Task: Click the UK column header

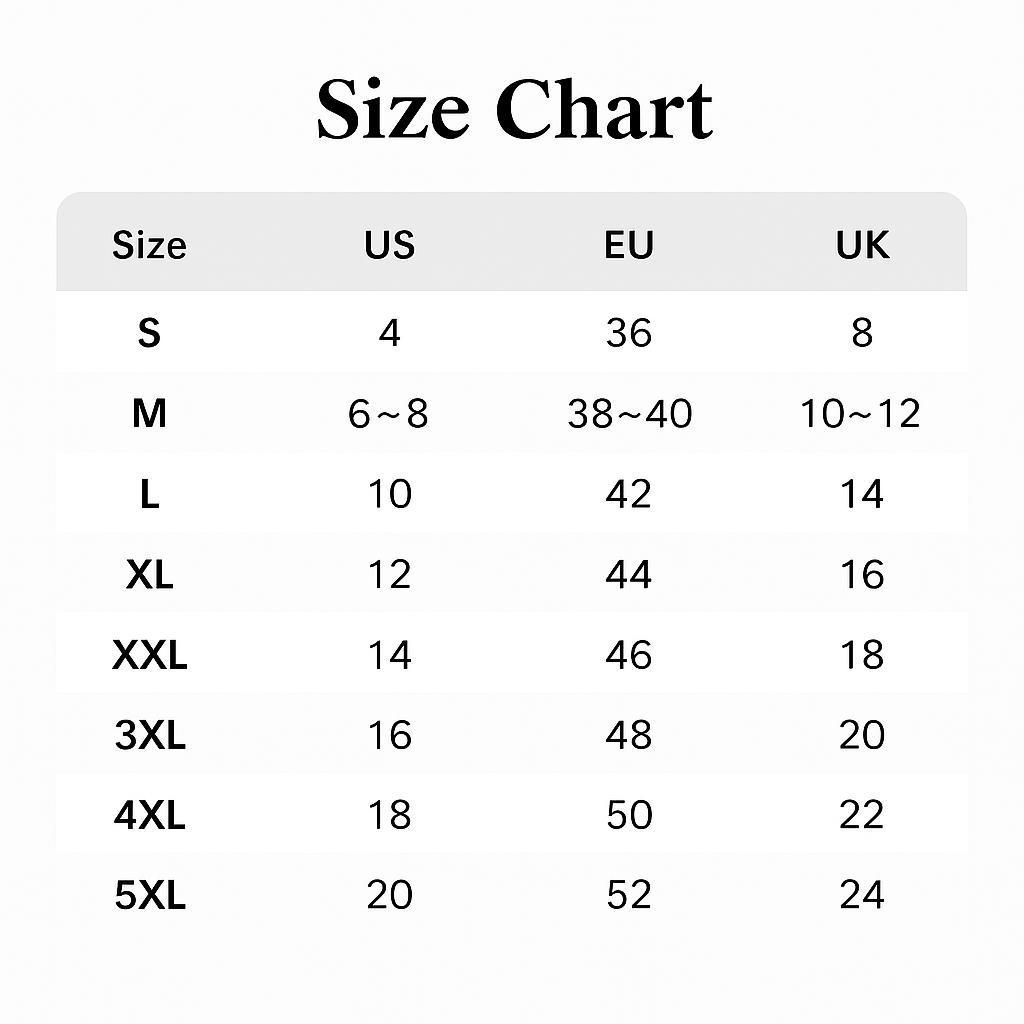Action: 862,245
